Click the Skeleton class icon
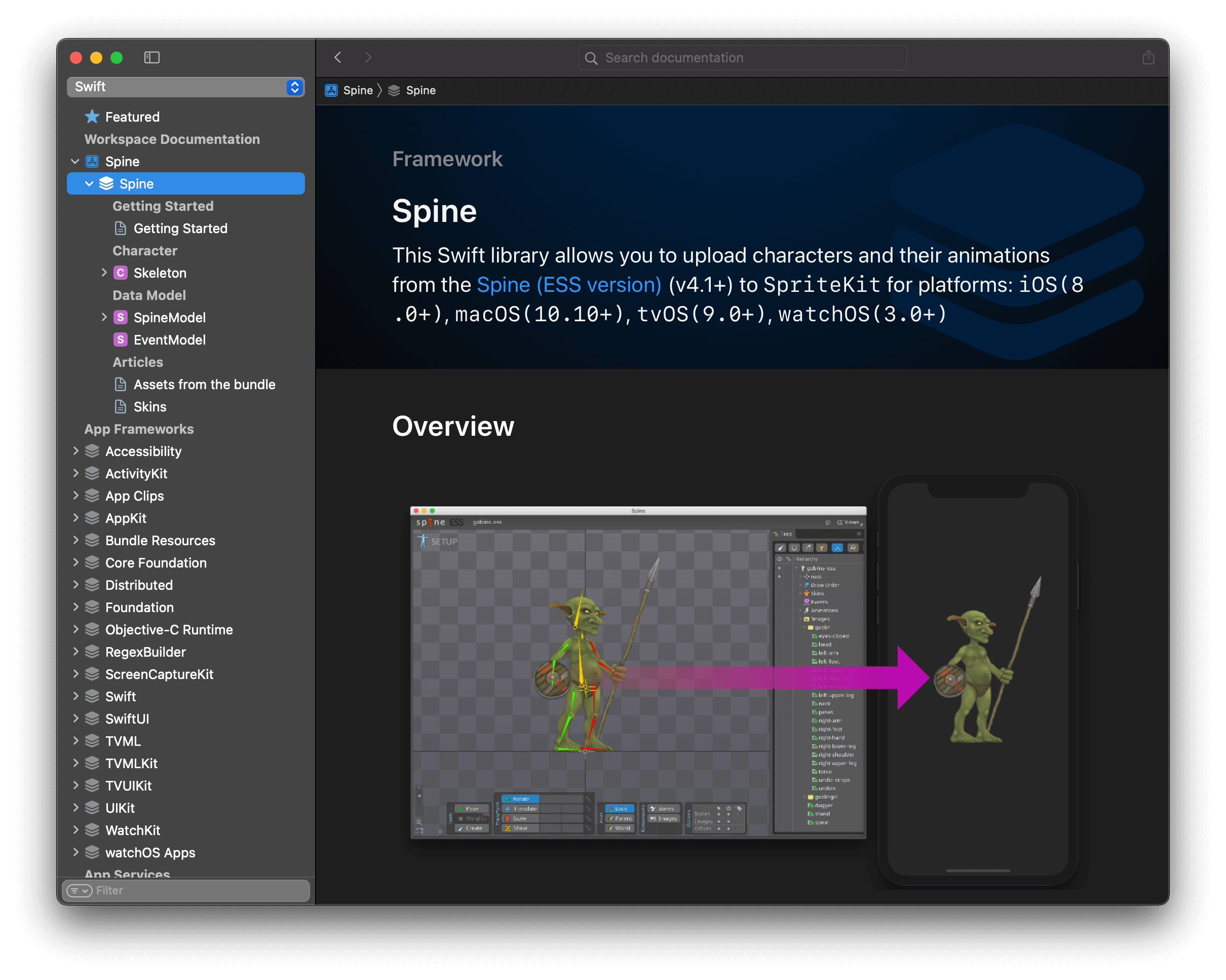Screen dimensions: 1226x980 [120, 273]
